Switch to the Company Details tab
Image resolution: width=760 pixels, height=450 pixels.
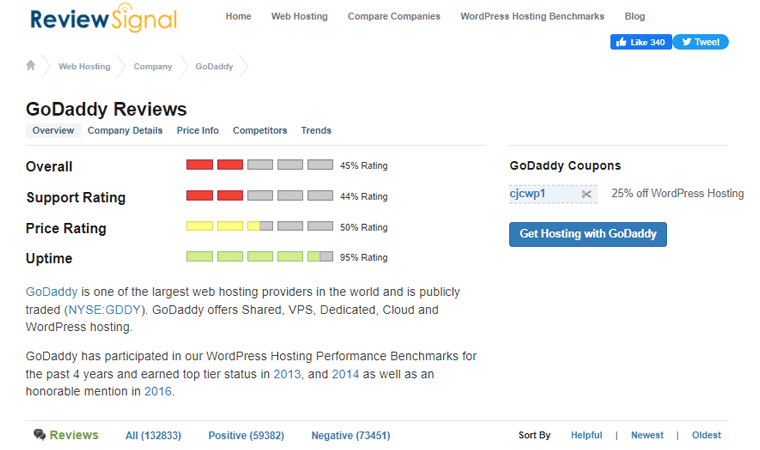[125, 130]
